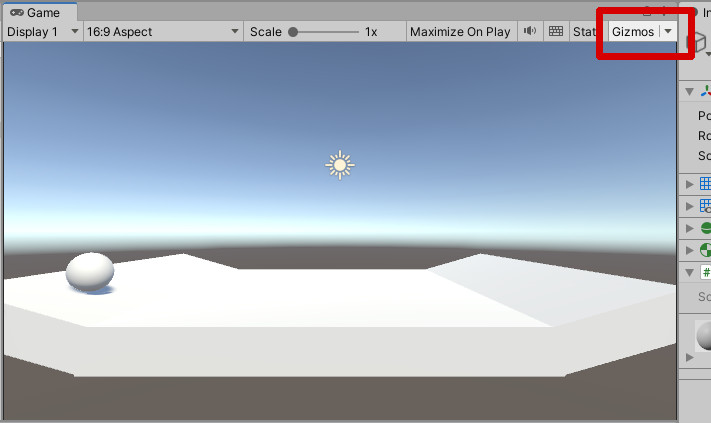Click the GameObject cube icon in Inspector
Screen dimensions: 711x423
click(702, 43)
